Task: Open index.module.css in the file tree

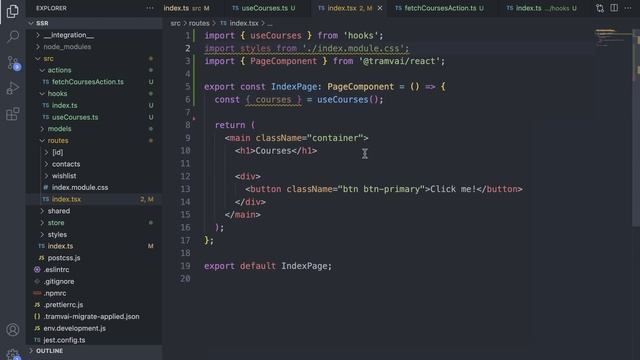Action: point(94,187)
